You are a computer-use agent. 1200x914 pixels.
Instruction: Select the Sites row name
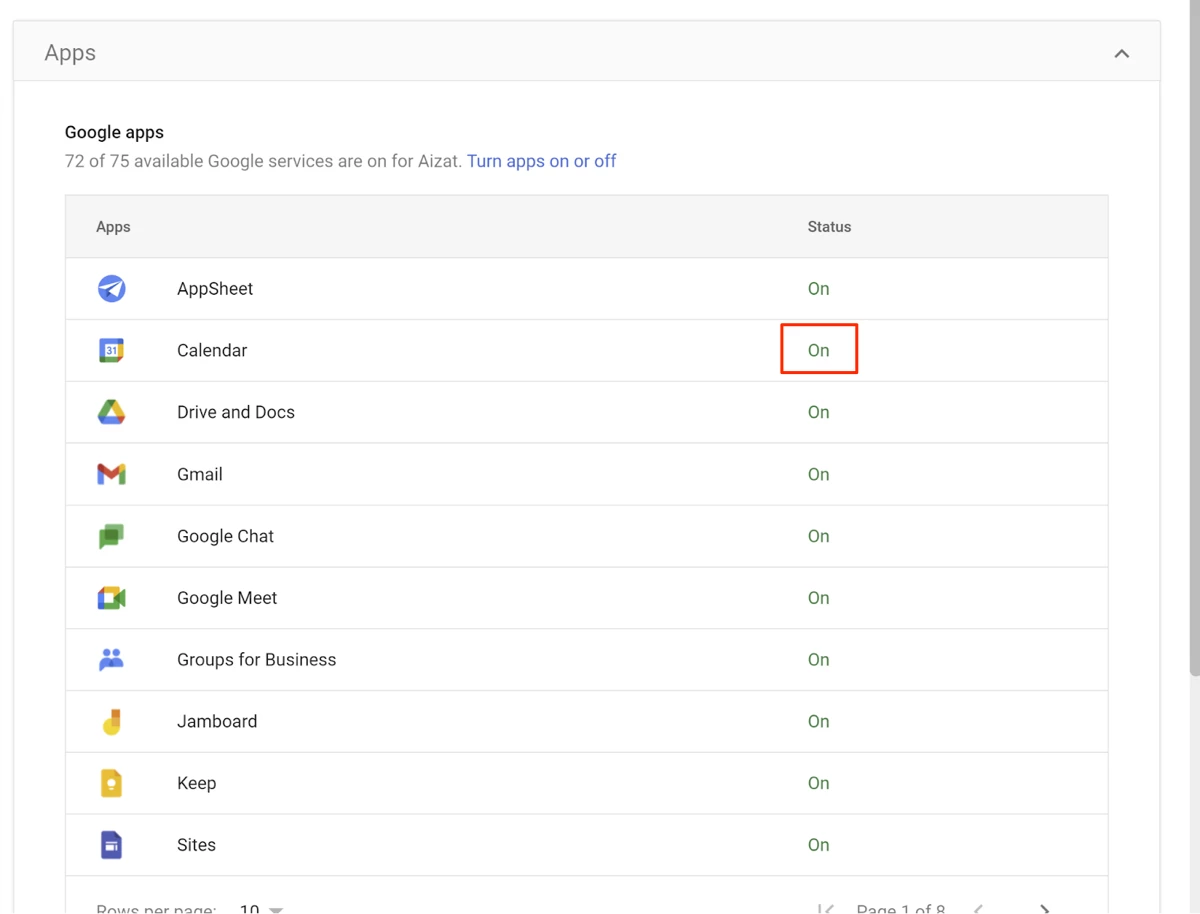[x=196, y=845]
